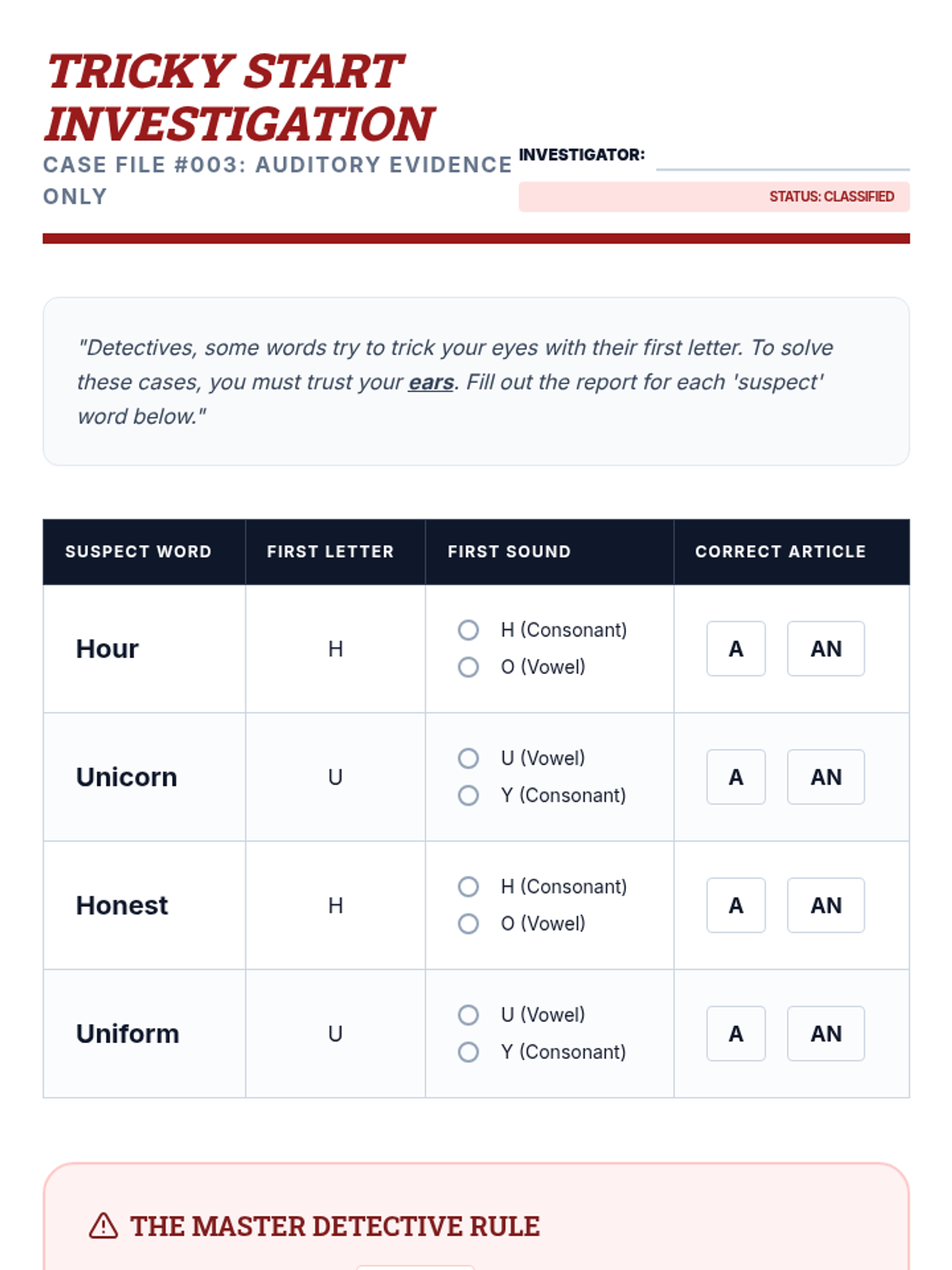This screenshot has width=952, height=1270.
Task: Select H (Consonant) radio for Hour
Action: click(x=468, y=630)
